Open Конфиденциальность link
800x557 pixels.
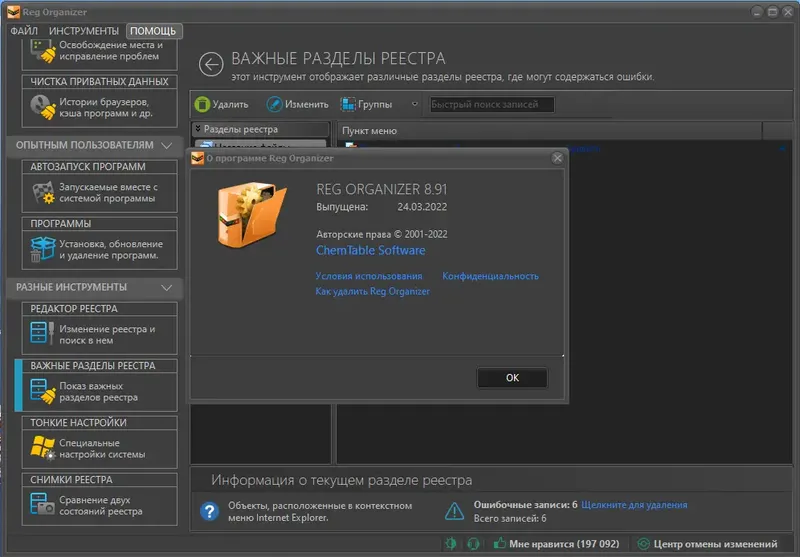click(490, 276)
